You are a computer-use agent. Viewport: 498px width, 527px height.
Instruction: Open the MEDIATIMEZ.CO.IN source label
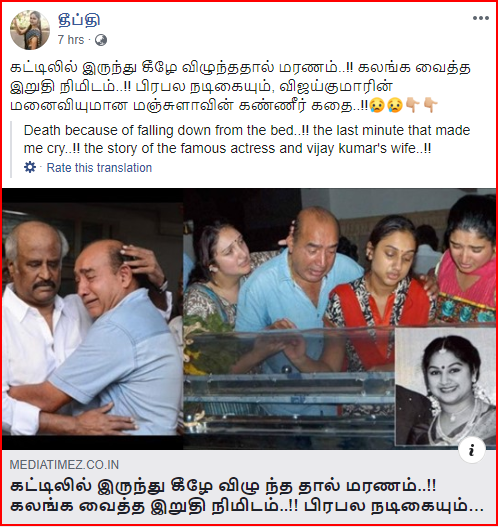coord(64,465)
